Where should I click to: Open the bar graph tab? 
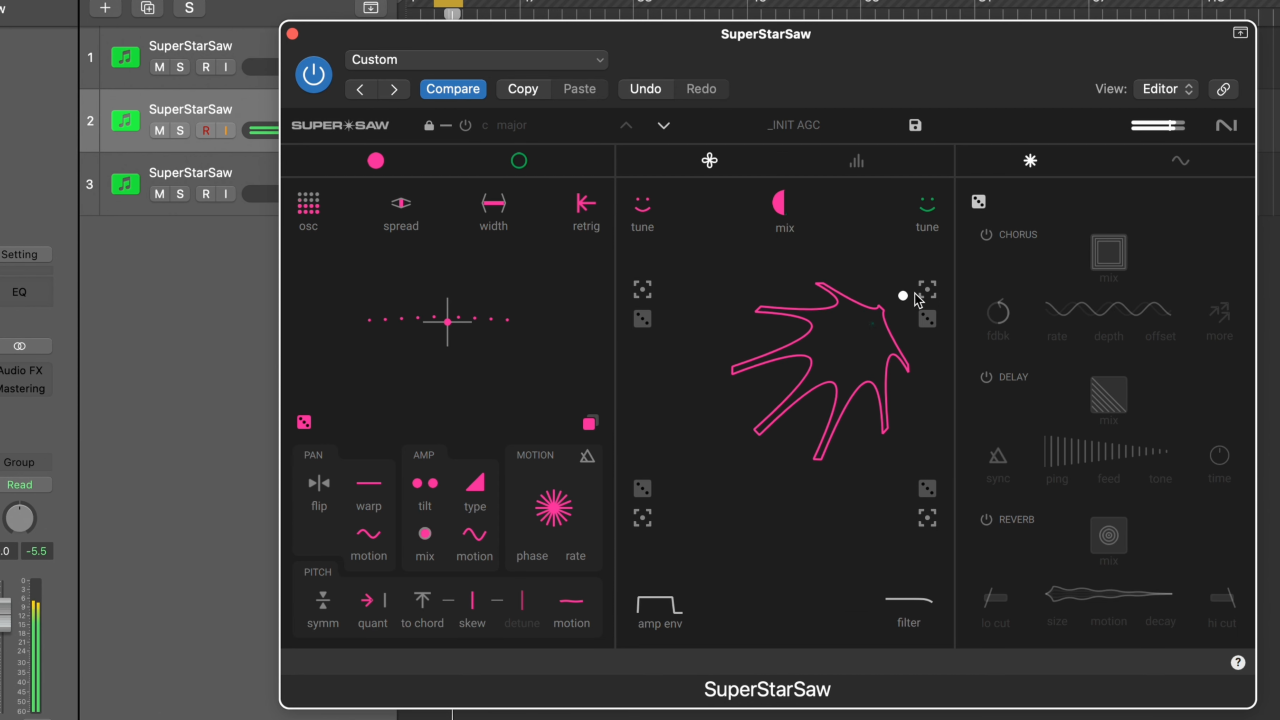click(856, 160)
